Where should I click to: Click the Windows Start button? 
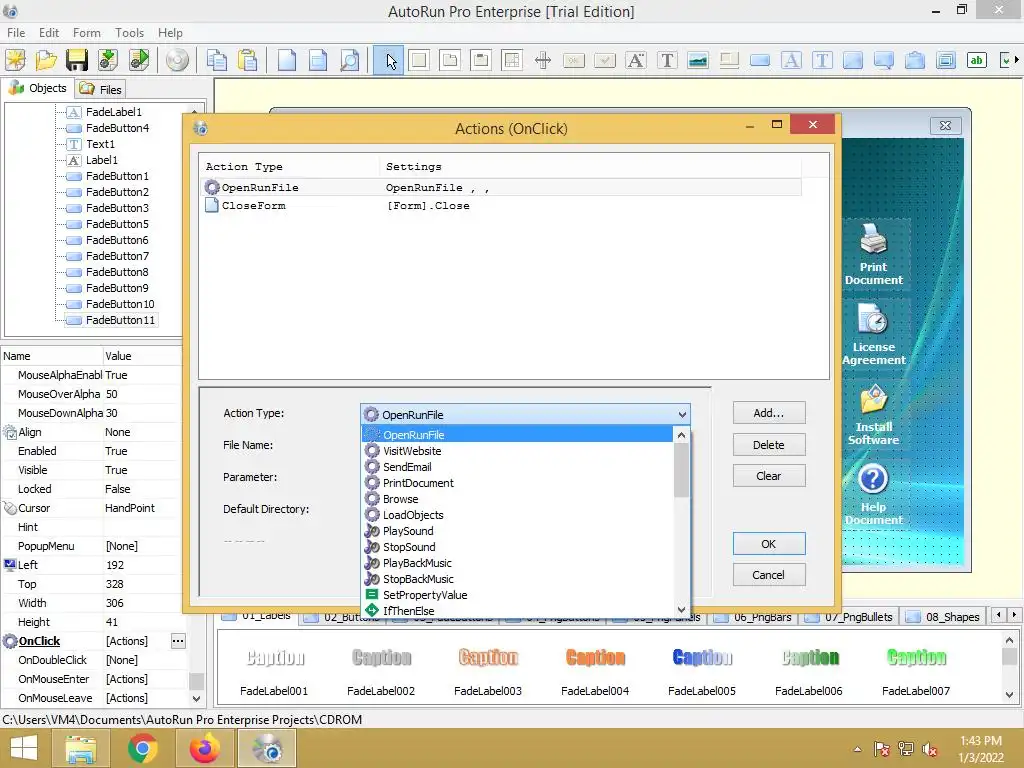click(x=24, y=748)
